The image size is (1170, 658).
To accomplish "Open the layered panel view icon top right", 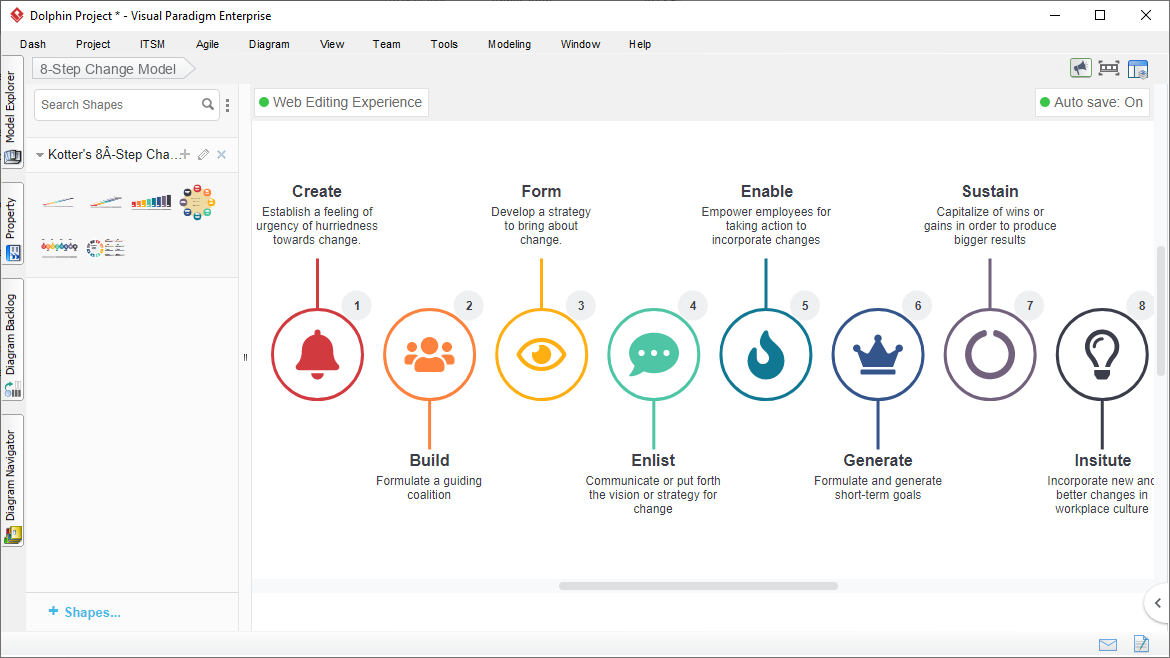I will point(1138,68).
